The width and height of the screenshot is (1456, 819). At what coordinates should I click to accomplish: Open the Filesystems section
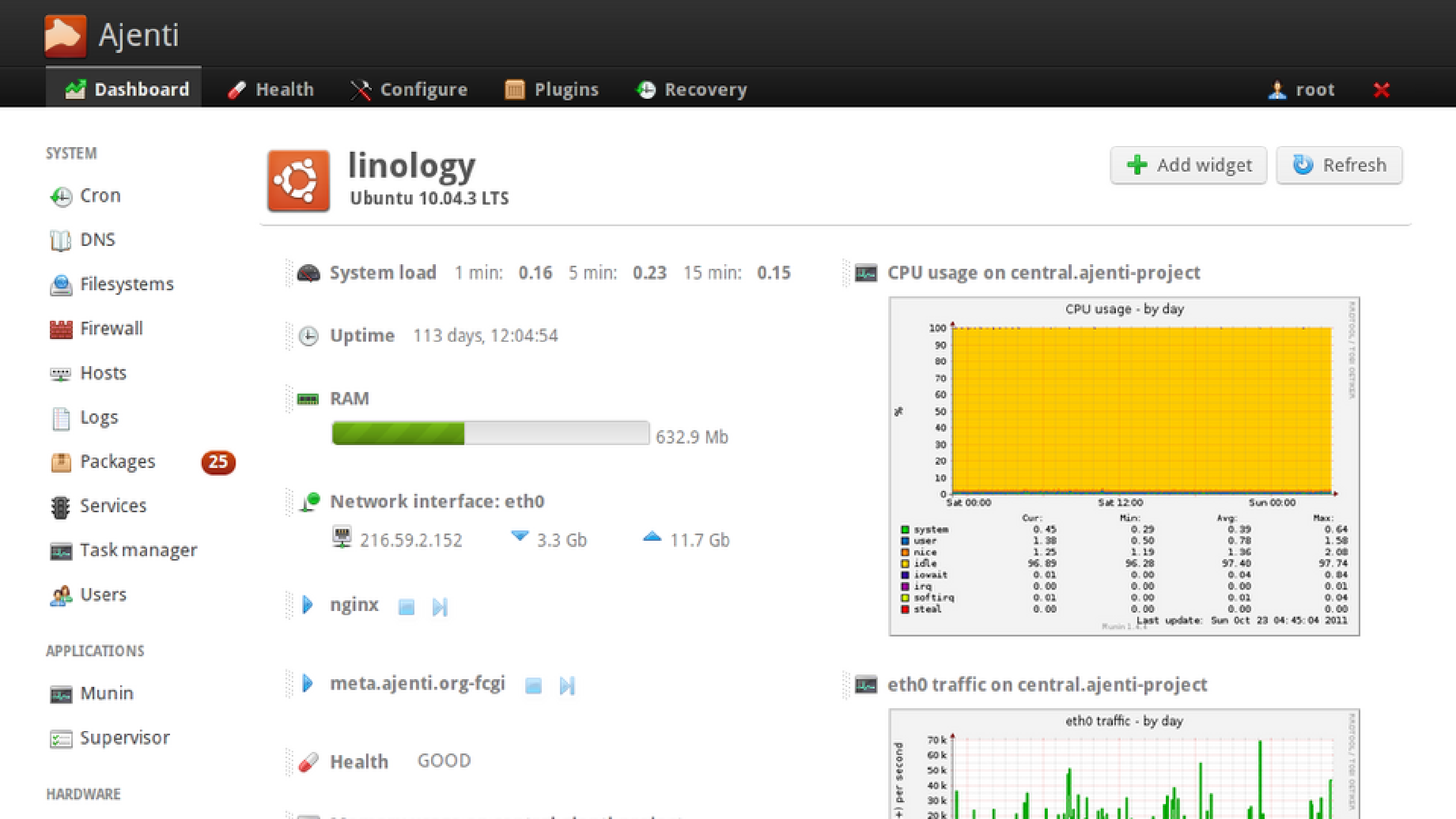click(x=111, y=284)
